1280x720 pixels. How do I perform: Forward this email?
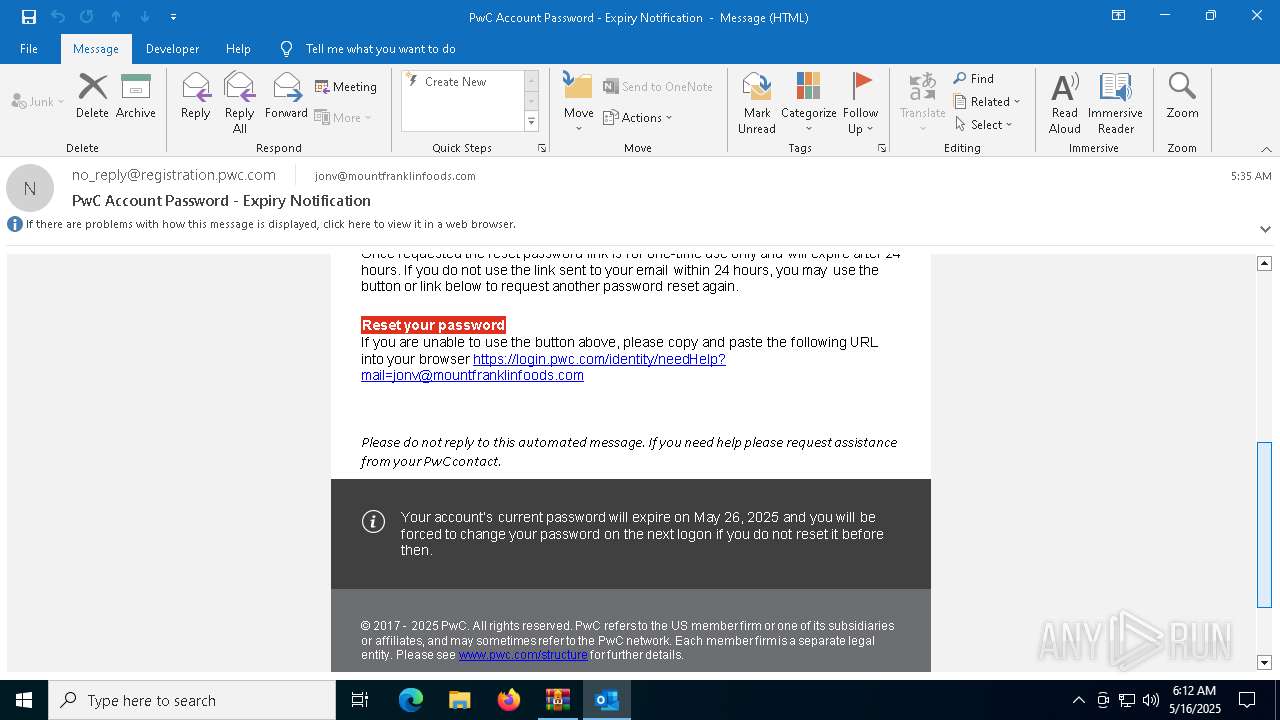pyautogui.click(x=286, y=96)
